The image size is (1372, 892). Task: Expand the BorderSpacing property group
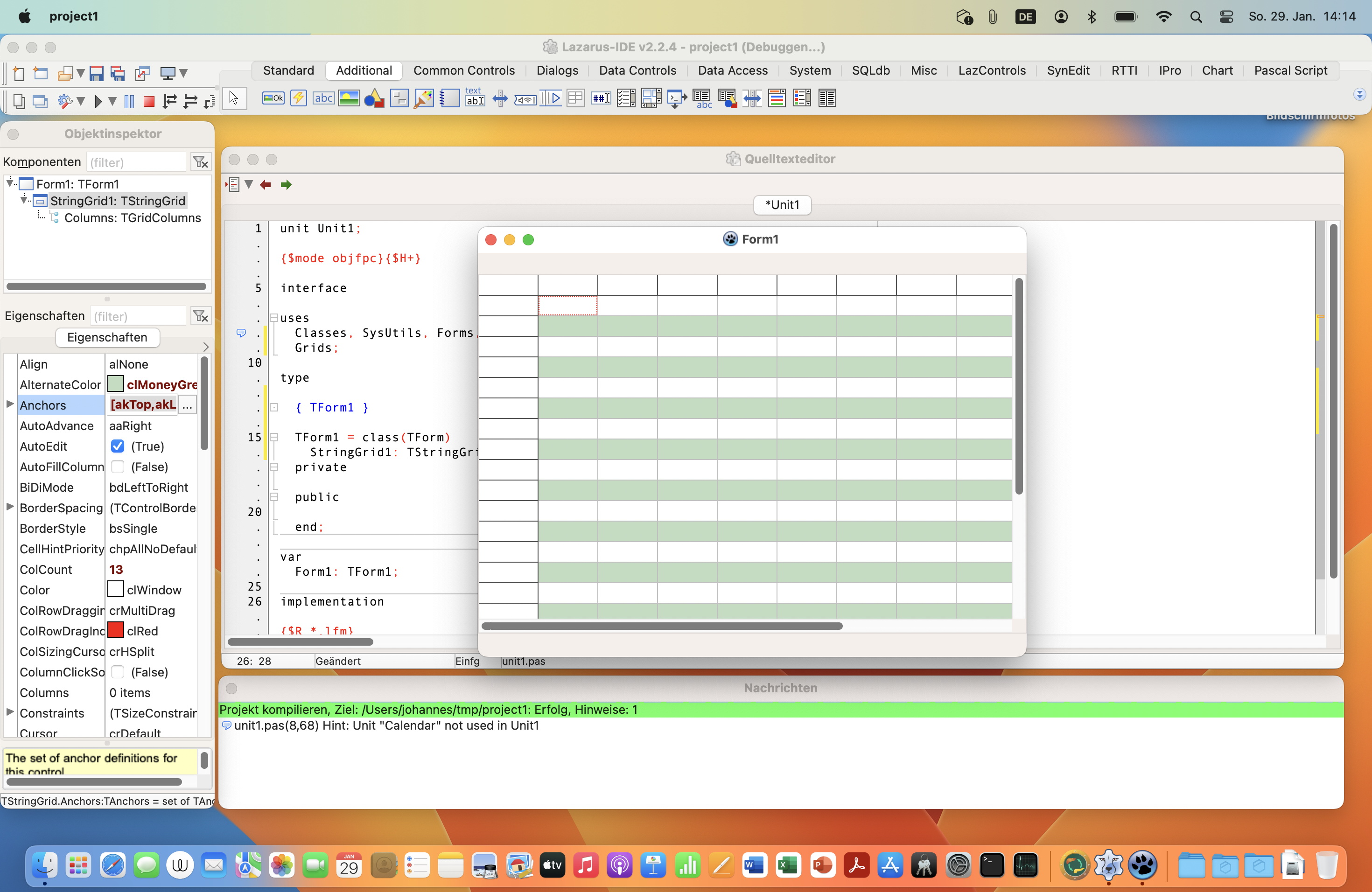(x=9, y=508)
